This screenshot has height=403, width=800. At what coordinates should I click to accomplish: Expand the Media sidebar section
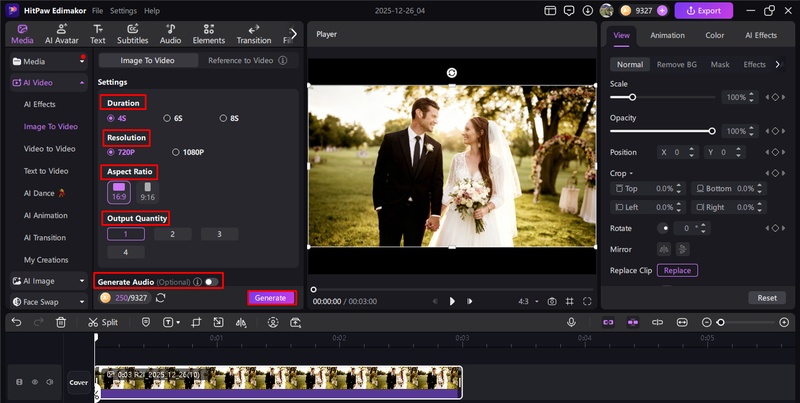pyautogui.click(x=82, y=62)
